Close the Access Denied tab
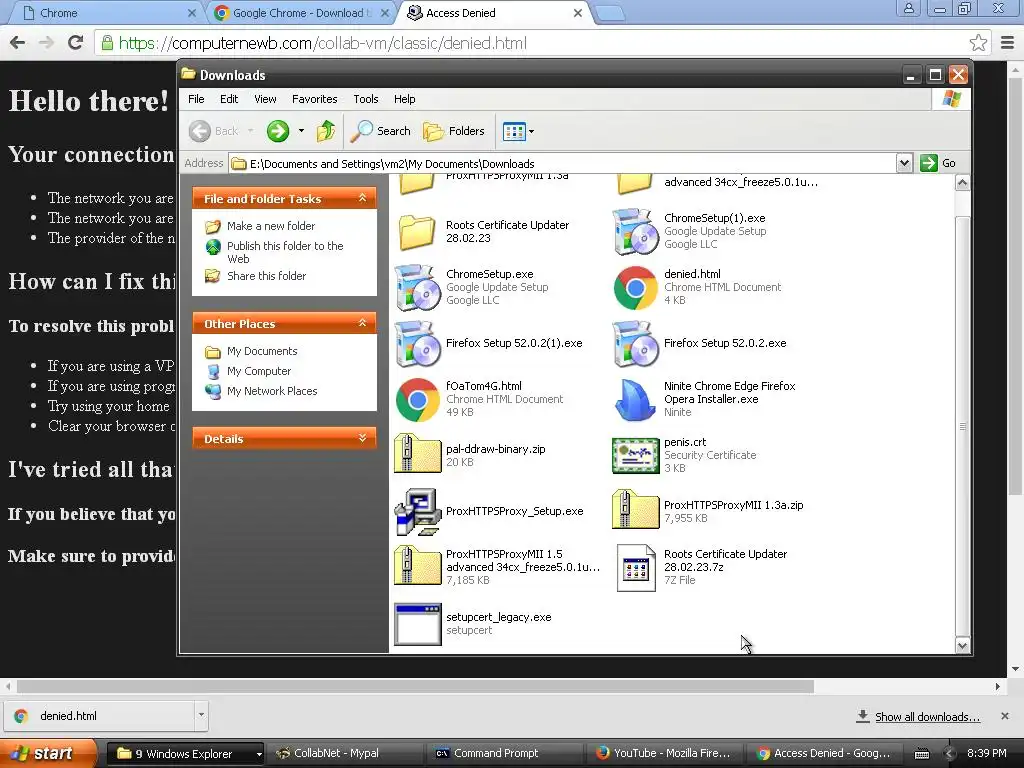 [x=578, y=13]
